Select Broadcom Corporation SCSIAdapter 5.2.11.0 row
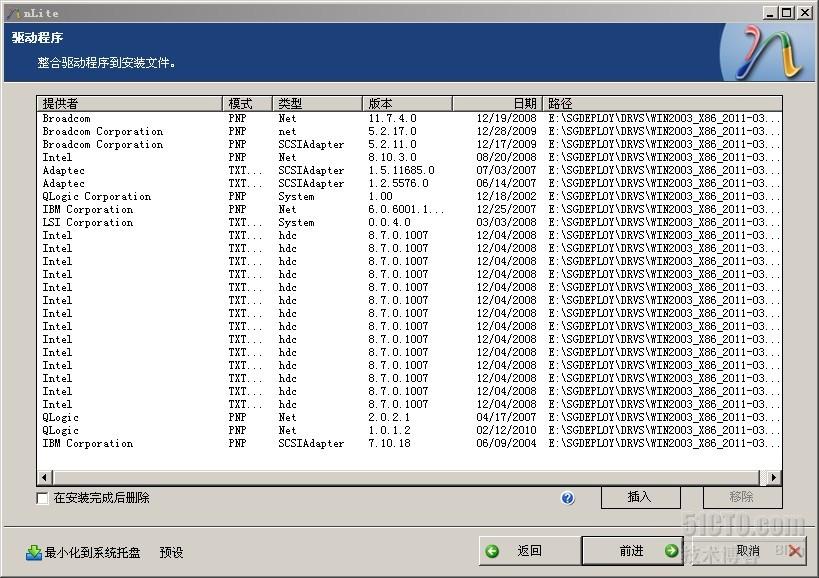 pos(410,145)
